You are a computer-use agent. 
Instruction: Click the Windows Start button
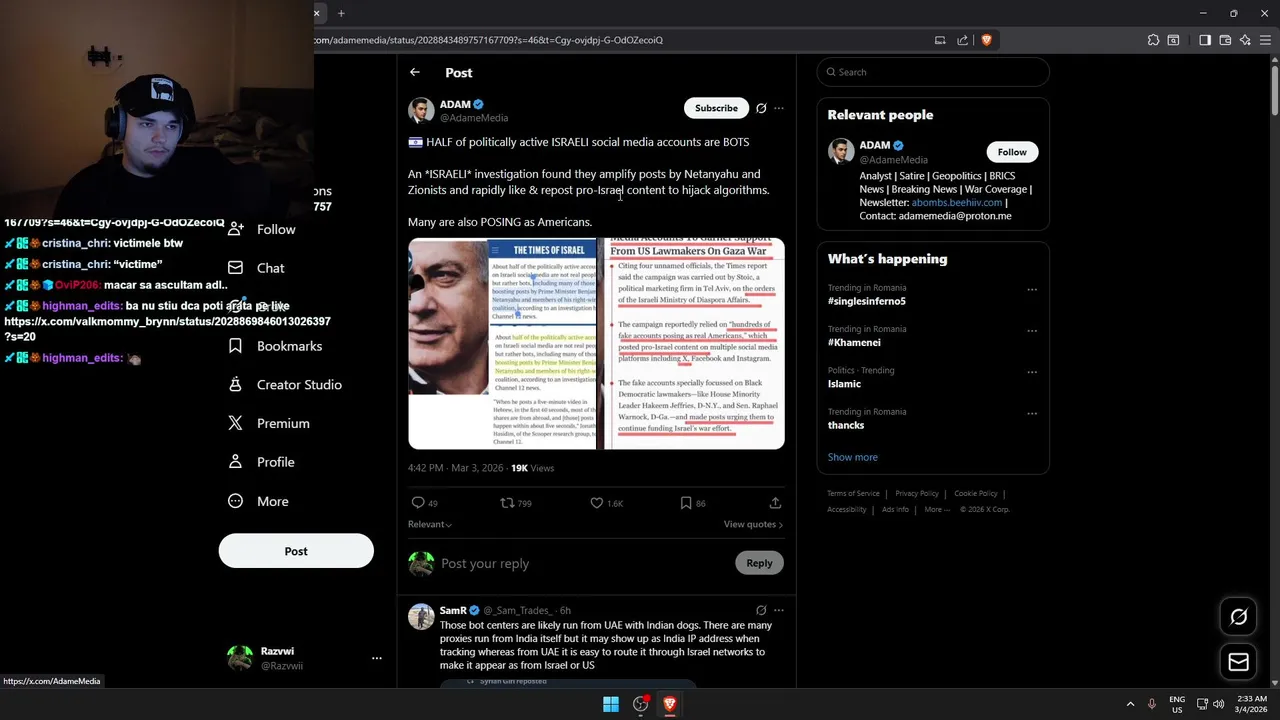coord(611,704)
